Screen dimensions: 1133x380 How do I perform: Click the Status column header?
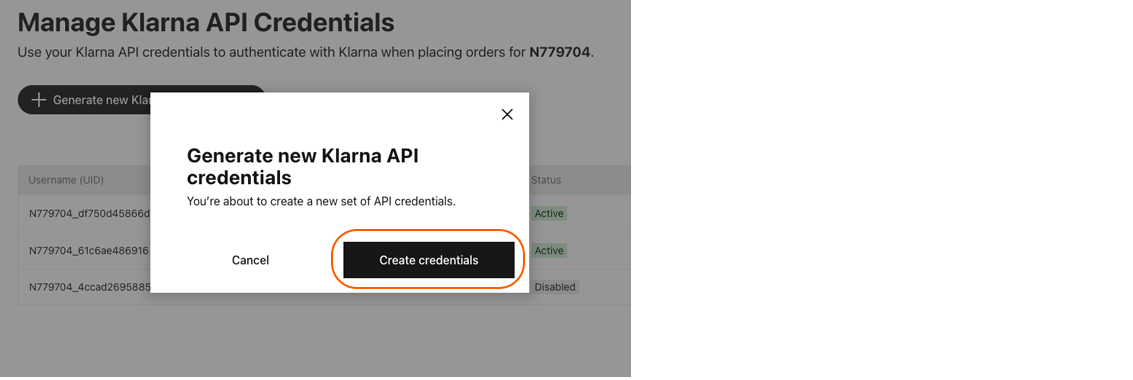point(546,180)
